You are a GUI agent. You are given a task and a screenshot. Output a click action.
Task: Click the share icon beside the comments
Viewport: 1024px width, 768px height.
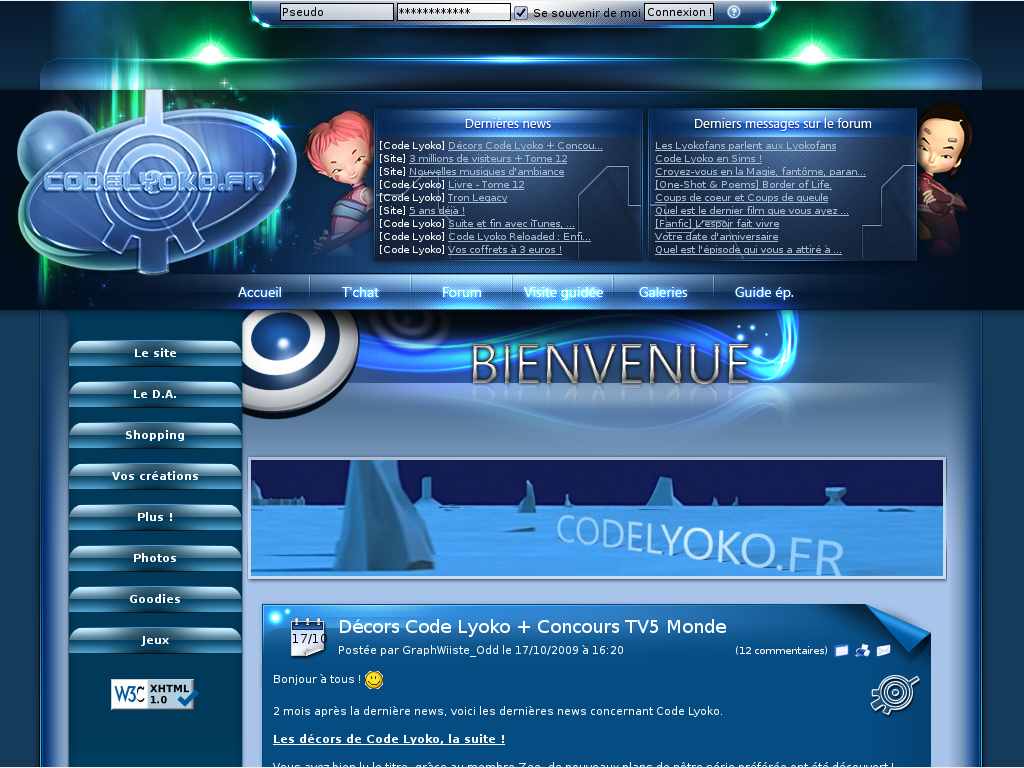coord(863,650)
